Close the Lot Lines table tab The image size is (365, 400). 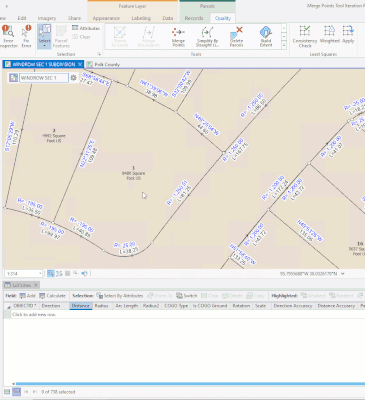[x=36, y=285]
